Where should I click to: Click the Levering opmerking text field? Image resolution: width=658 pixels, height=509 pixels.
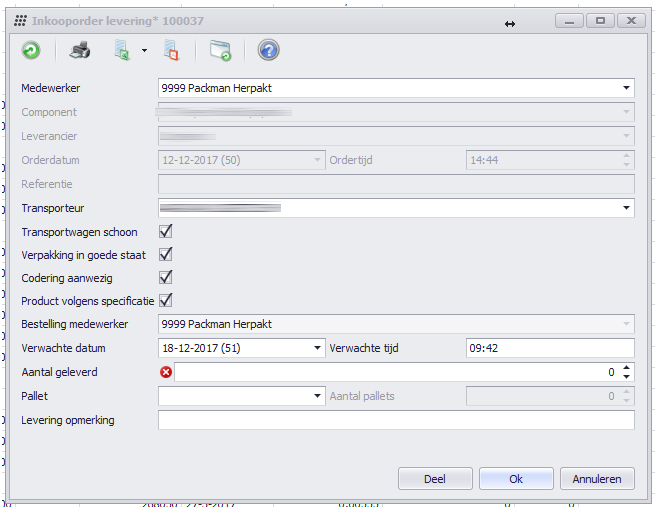[x=396, y=420]
